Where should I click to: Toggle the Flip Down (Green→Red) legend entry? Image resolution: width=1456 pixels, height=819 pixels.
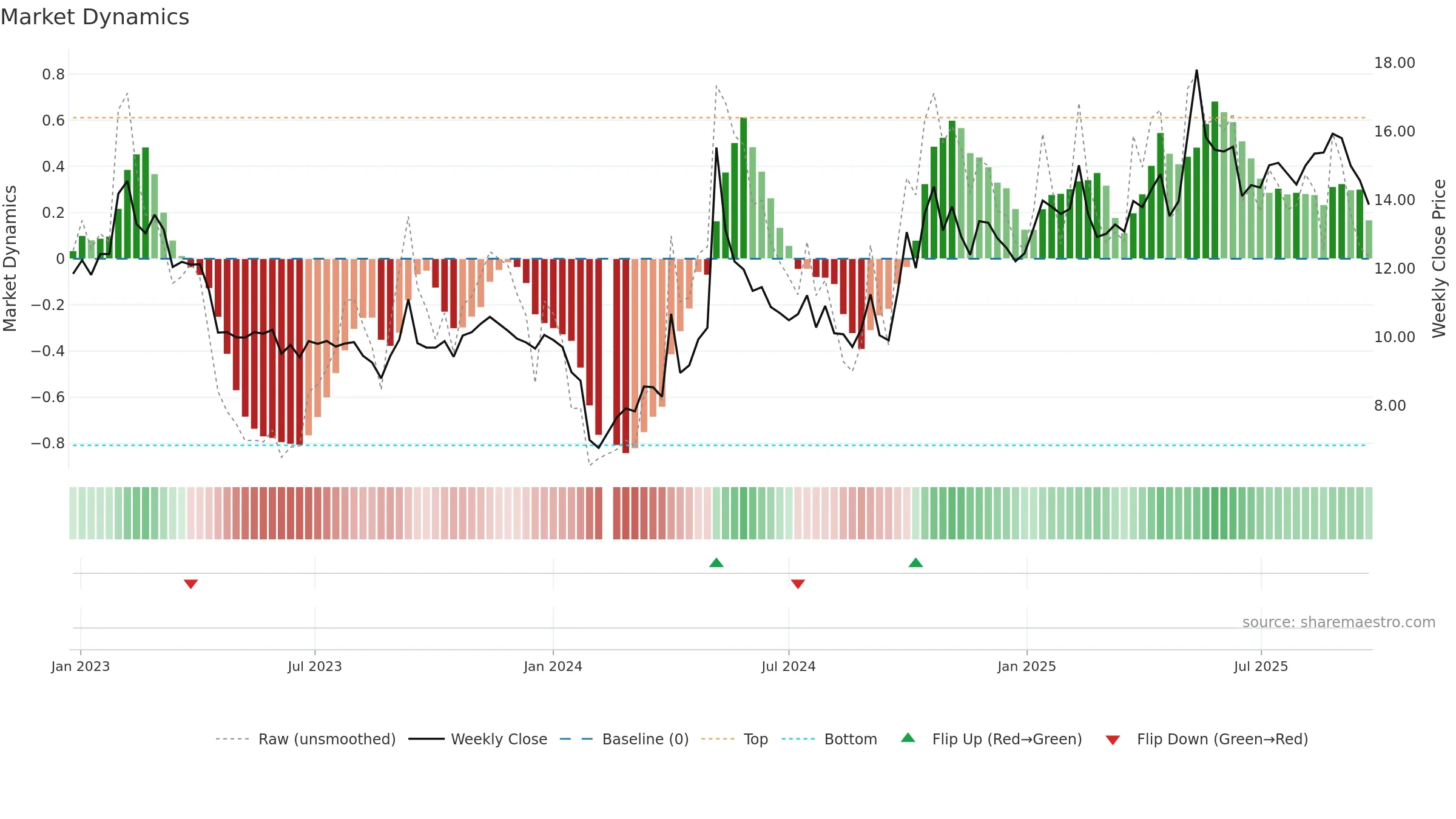coord(1206,739)
